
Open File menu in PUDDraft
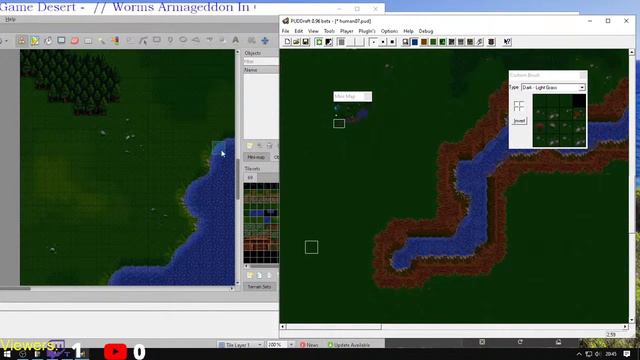[x=285, y=31]
